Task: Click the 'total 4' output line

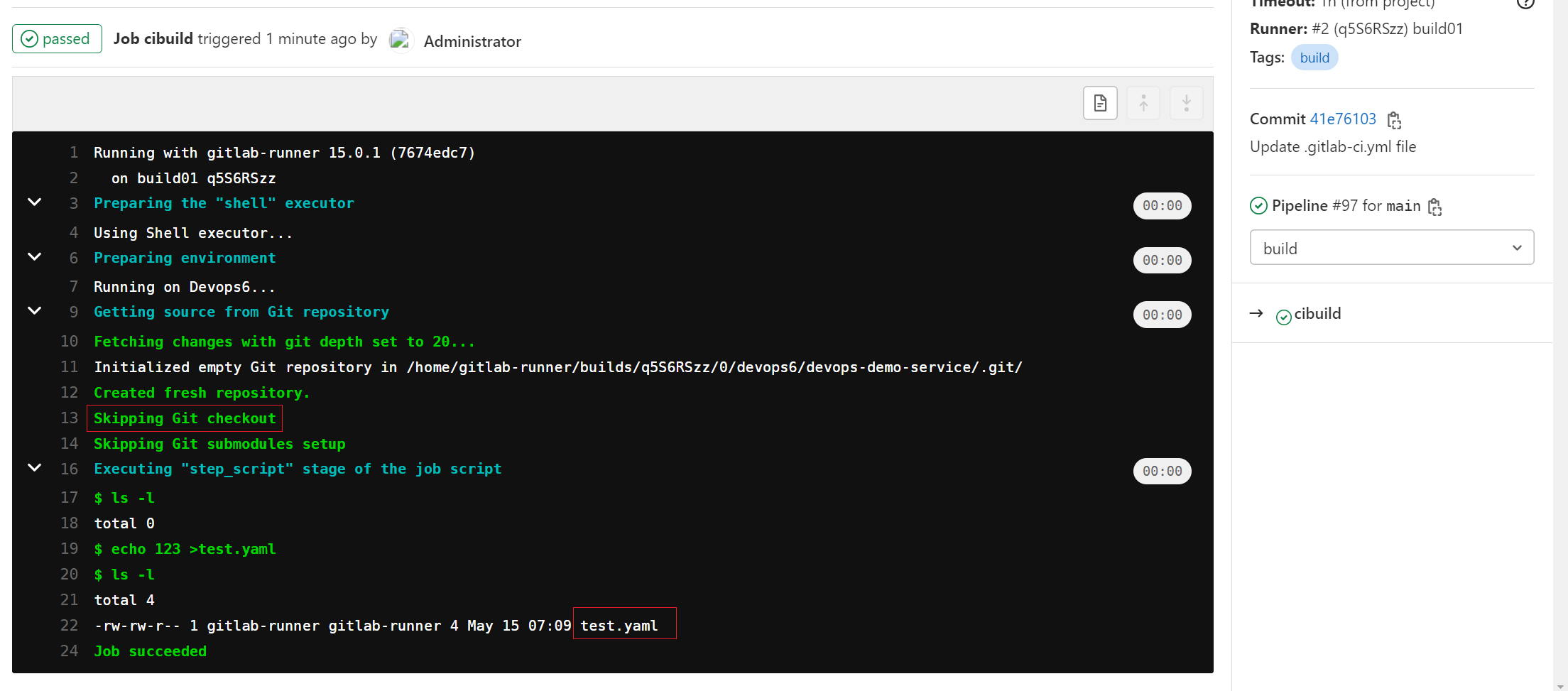Action: coord(124,600)
